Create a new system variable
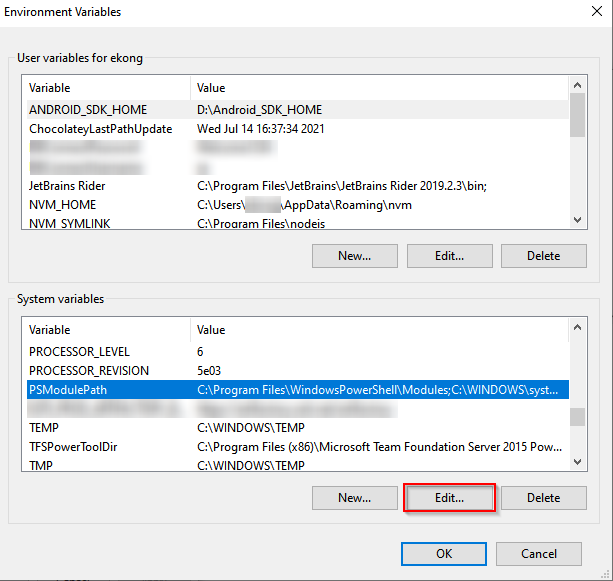Image resolution: width=613 pixels, height=581 pixels. pyautogui.click(x=355, y=497)
